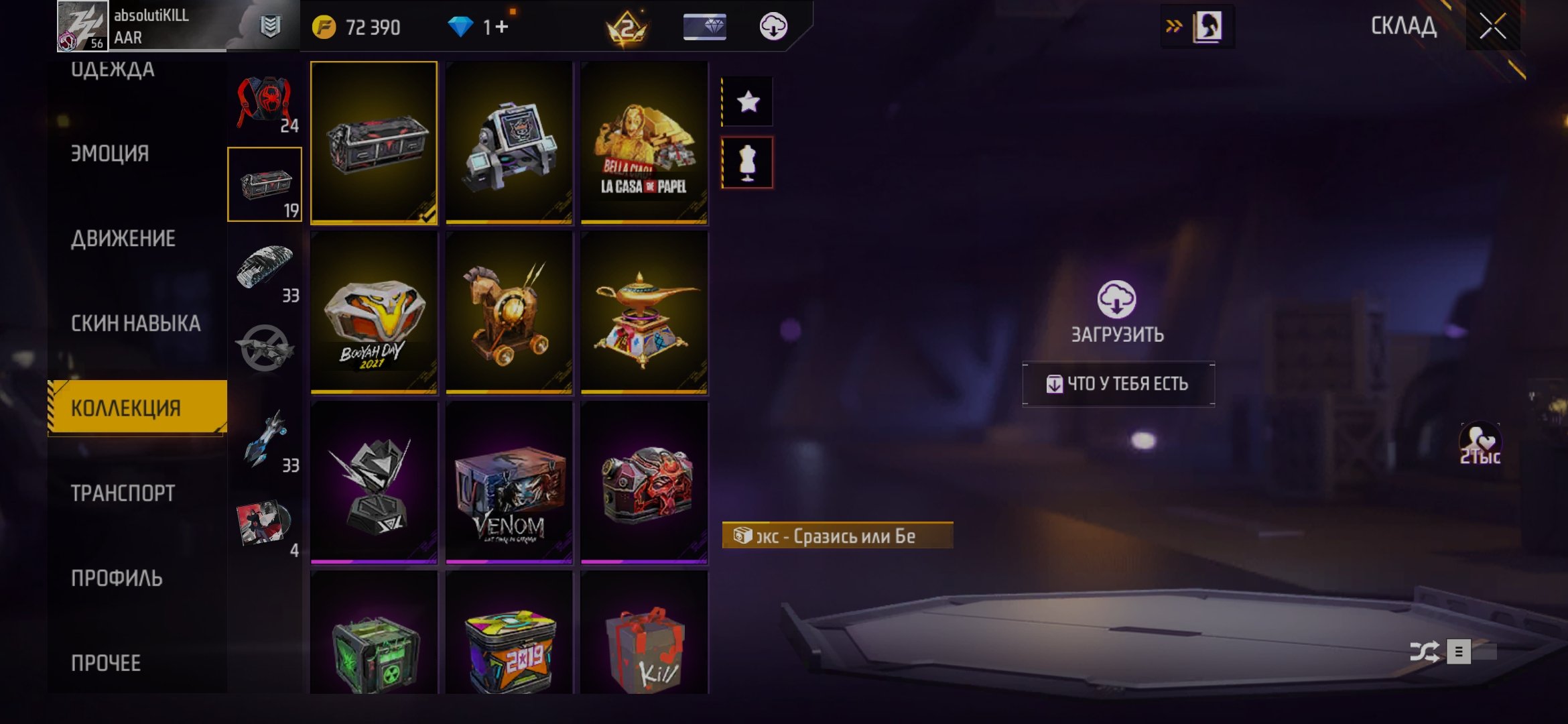Open the ЧТО У ТЕБЯ ЕСТЬ button
This screenshot has width=1568, height=724.
(1118, 384)
